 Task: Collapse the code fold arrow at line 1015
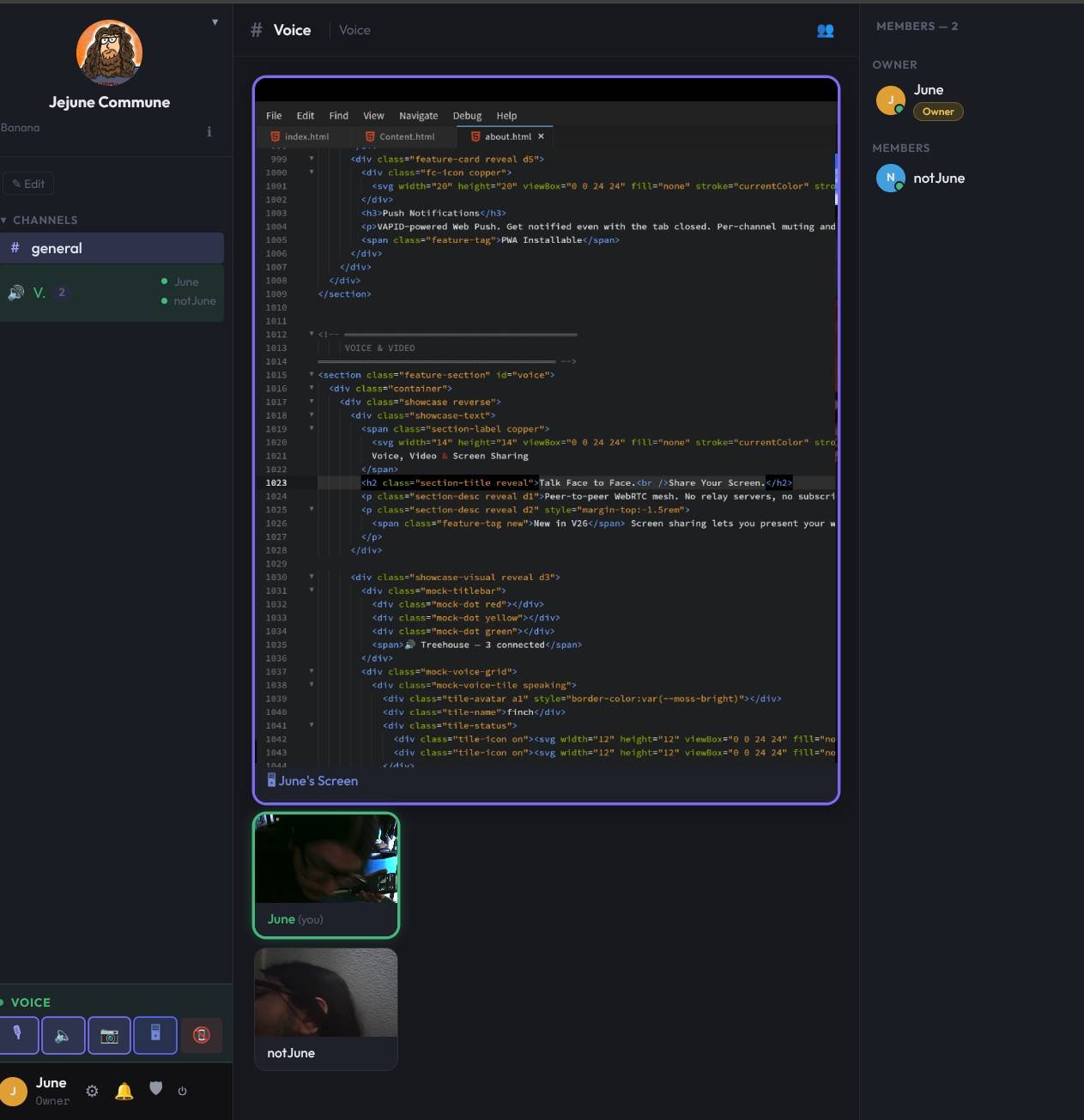click(312, 374)
